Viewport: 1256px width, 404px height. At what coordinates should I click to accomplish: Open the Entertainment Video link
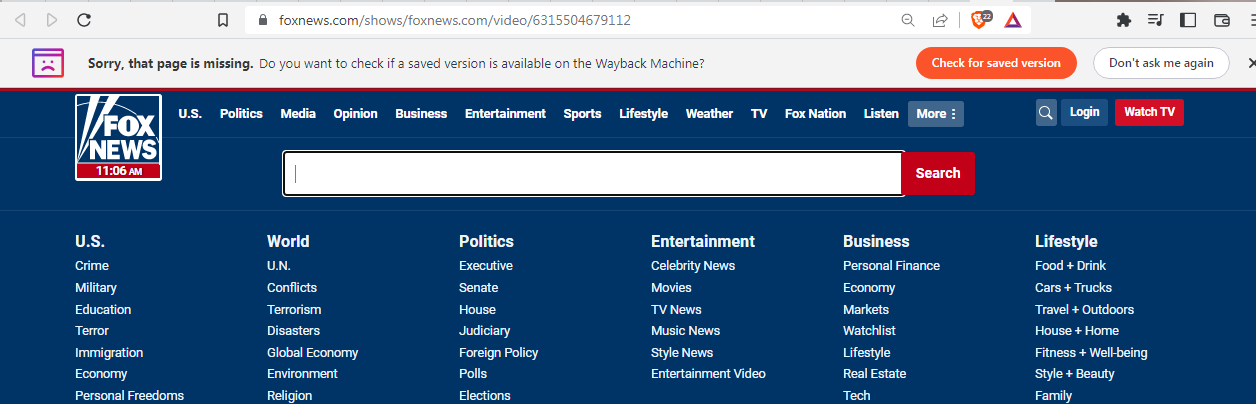708,374
